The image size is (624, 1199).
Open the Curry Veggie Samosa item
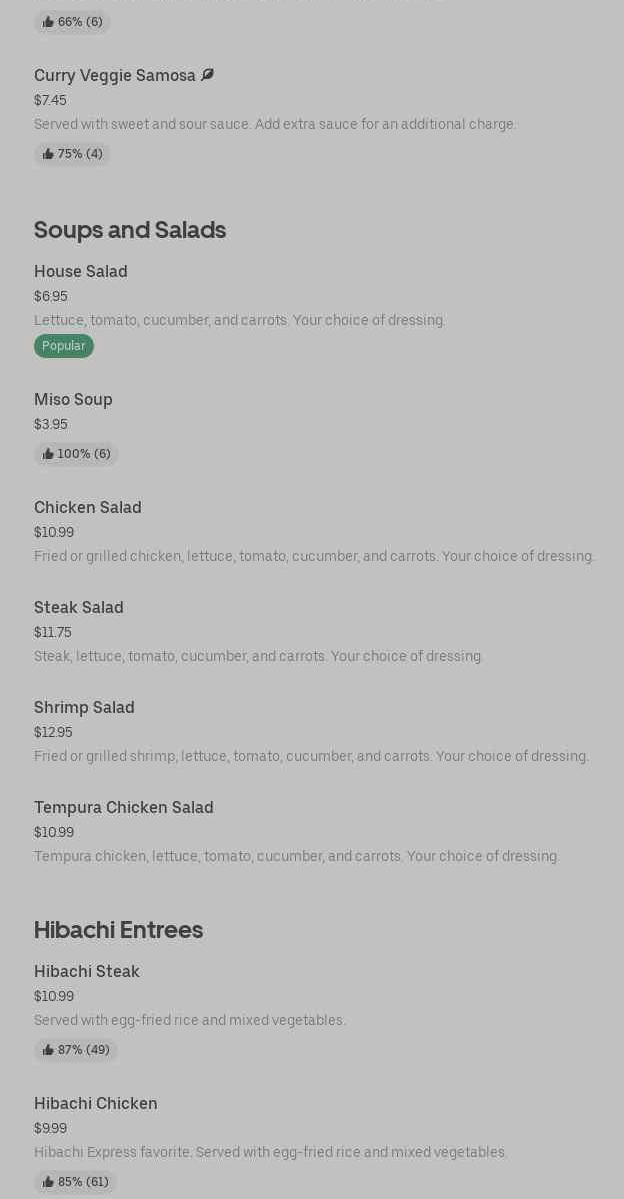pyautogui.click(x=115, y=76)
